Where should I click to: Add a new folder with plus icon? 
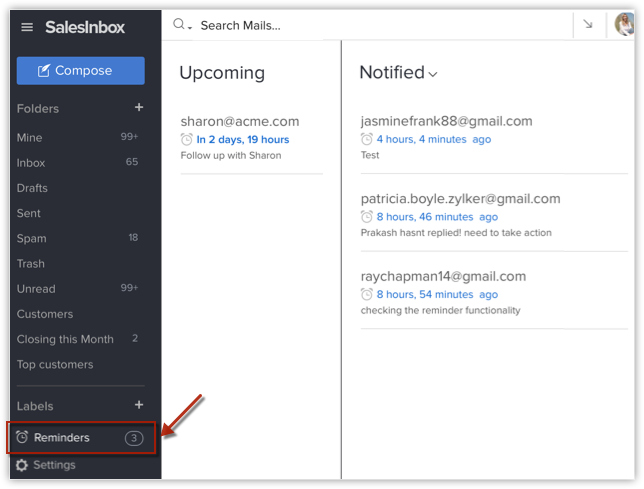click(x=139, y=108)
